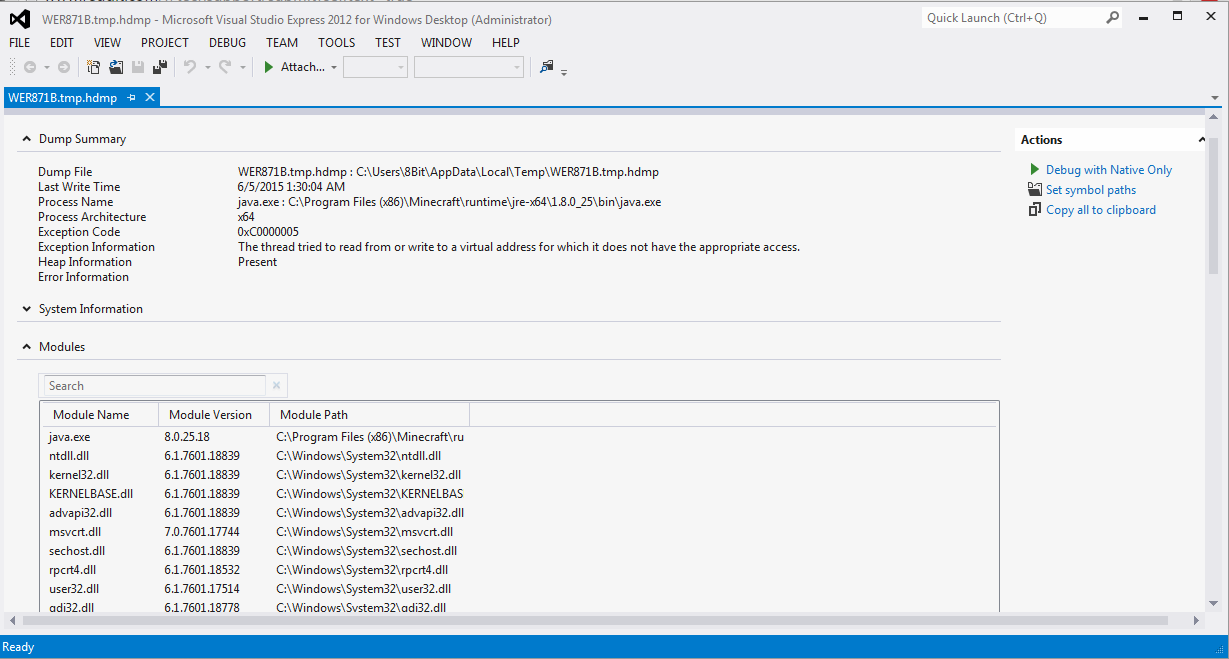Click the Open File toolbar icon
Image resolution: width=1229 pixels, height=659 pixels.
coord(116,67)
